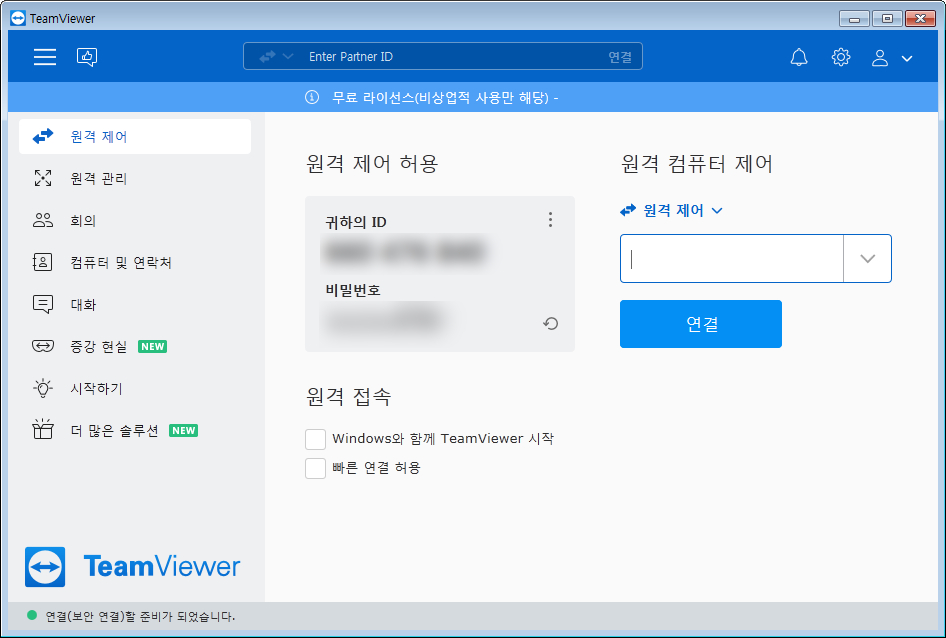The height and width of the screenshot is (638, 946).
Task: Maximize the TeamViewer window
Action: tap(887, 19)
